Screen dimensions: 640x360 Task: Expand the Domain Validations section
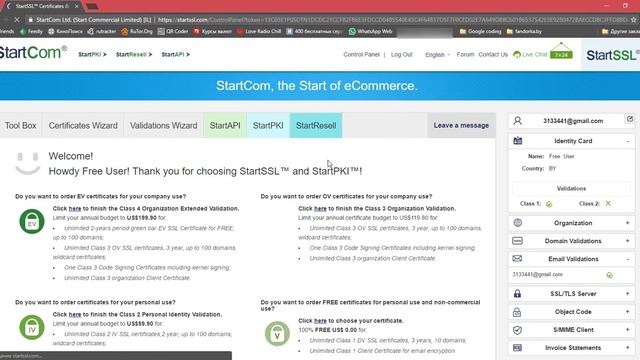627,241
